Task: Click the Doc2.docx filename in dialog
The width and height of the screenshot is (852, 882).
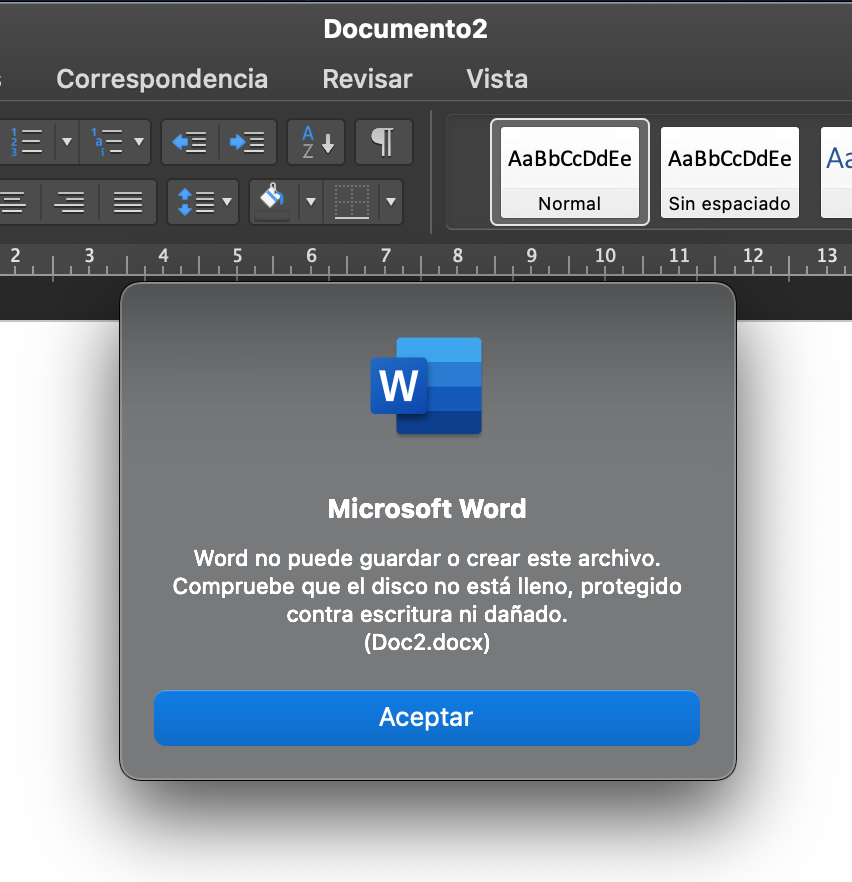Action: 427,642
